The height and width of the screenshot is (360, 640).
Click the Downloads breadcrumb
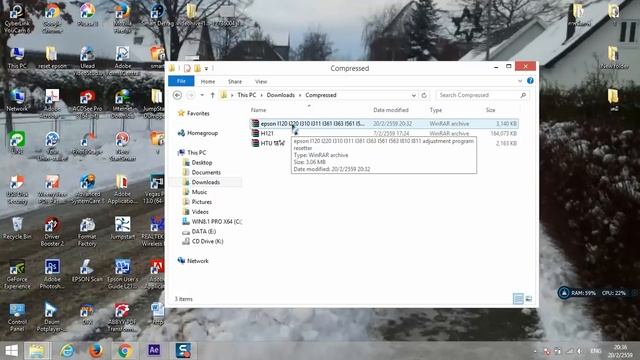280,95
